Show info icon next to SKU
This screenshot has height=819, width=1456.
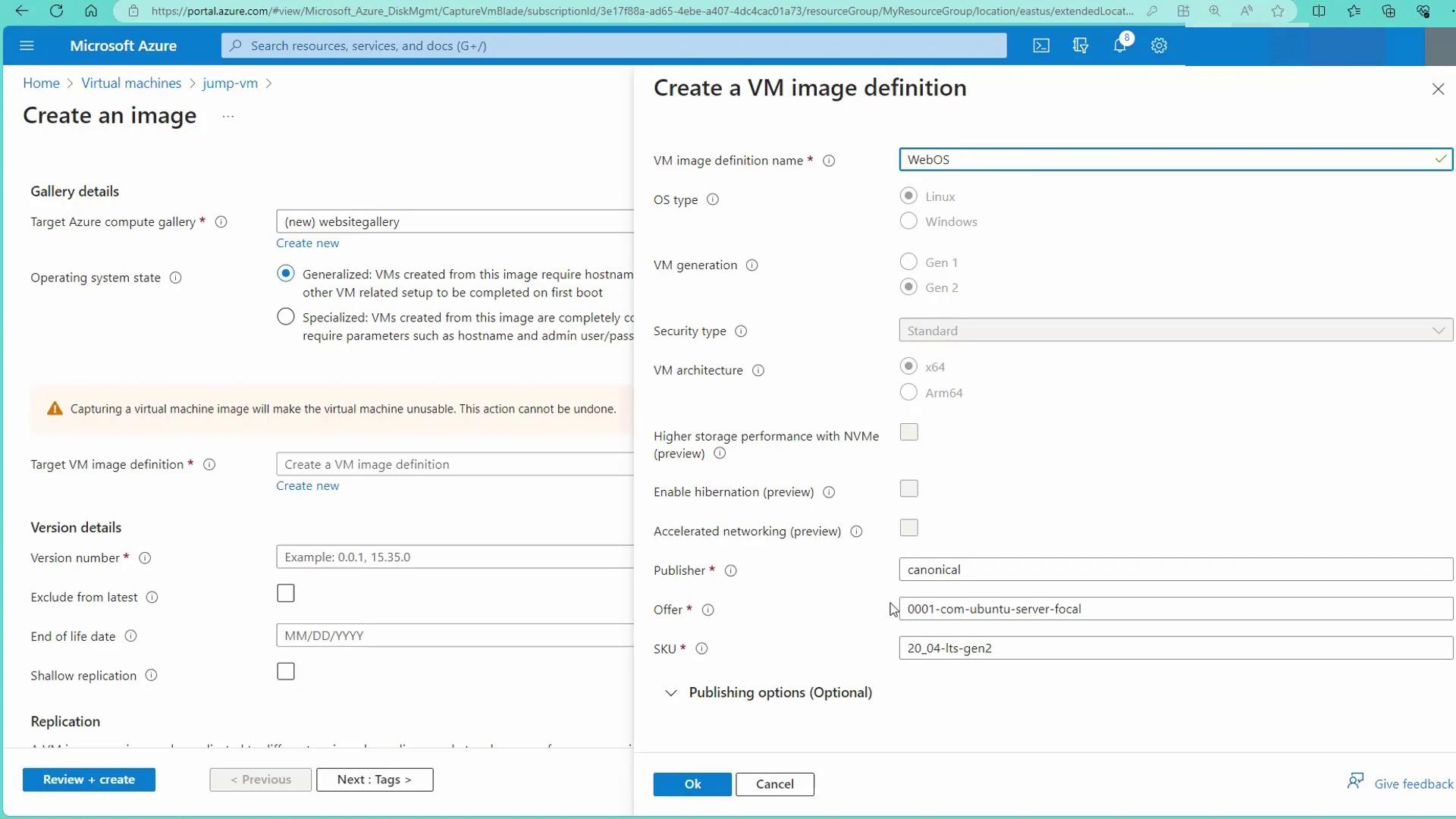701,649
